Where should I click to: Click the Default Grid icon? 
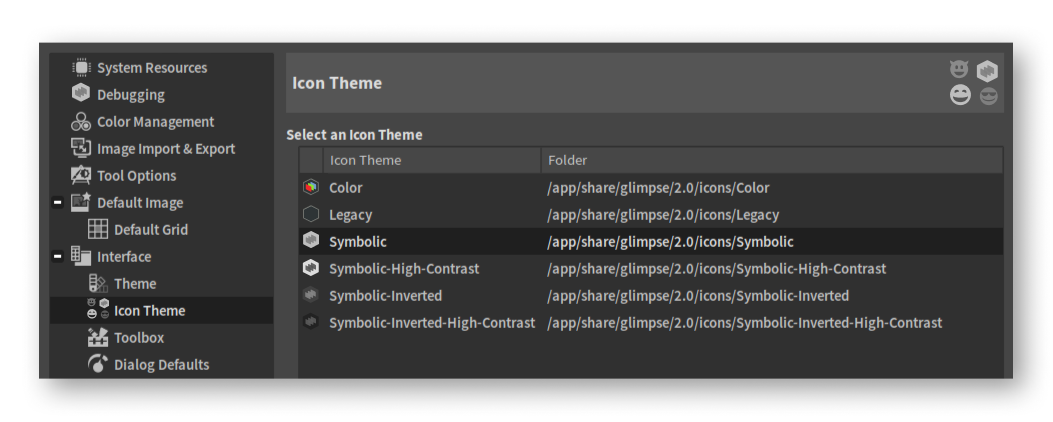coord(98,229)
